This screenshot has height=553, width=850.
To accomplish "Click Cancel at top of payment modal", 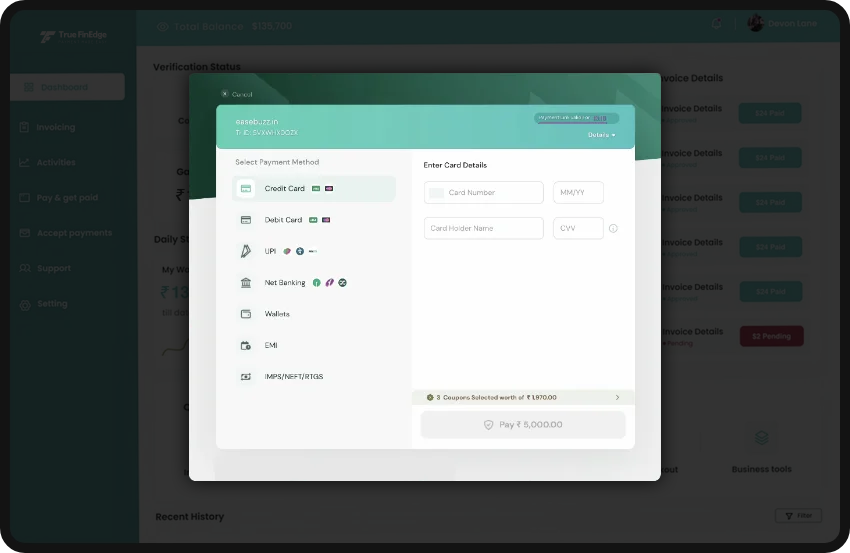I will point(237,94).
